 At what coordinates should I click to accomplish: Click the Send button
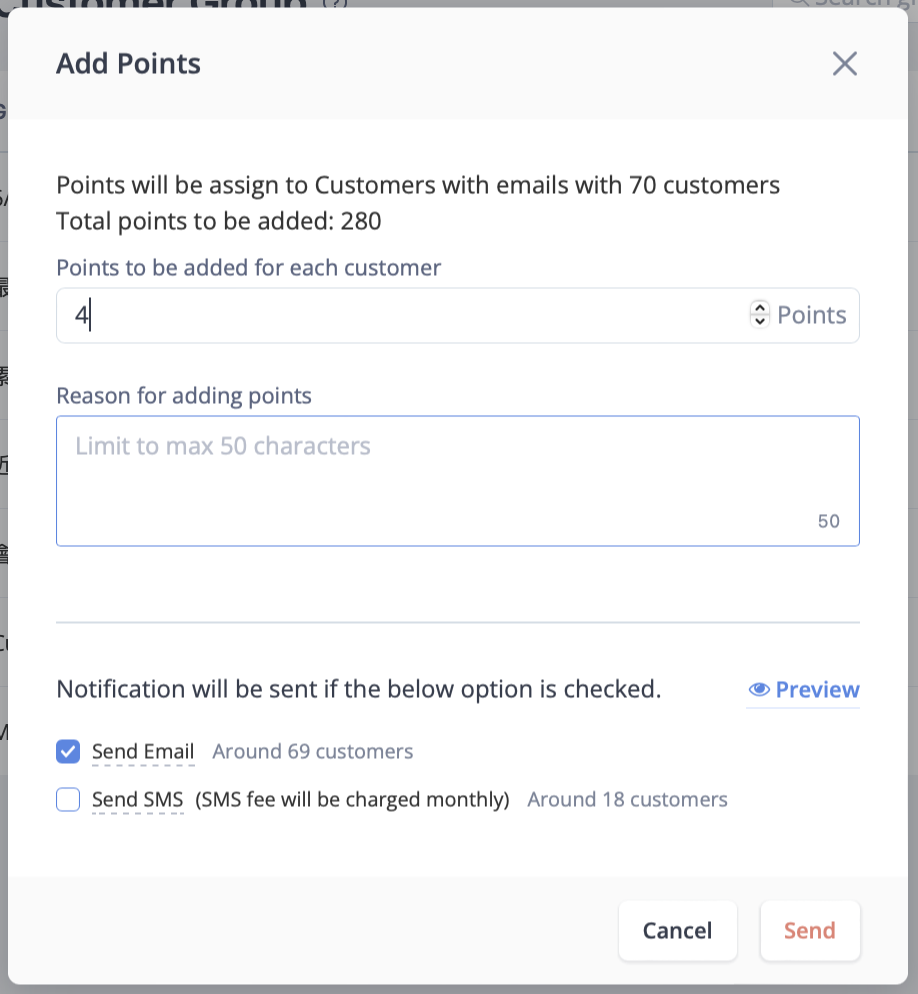pyautogui.click(x=810, y=931)
